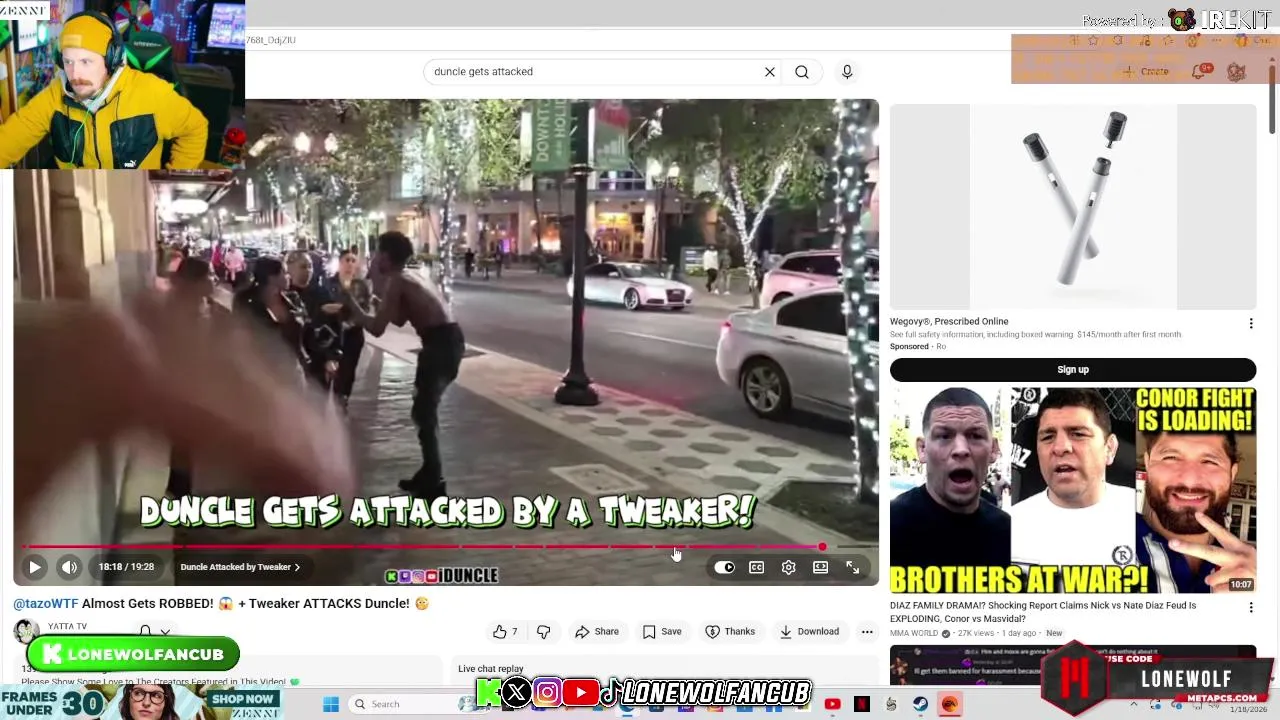Viewport: 1280px width, 720px height.
Task: Open the Netflix app in taskbar
Action: pyautogui.click(x=862, y=704)
